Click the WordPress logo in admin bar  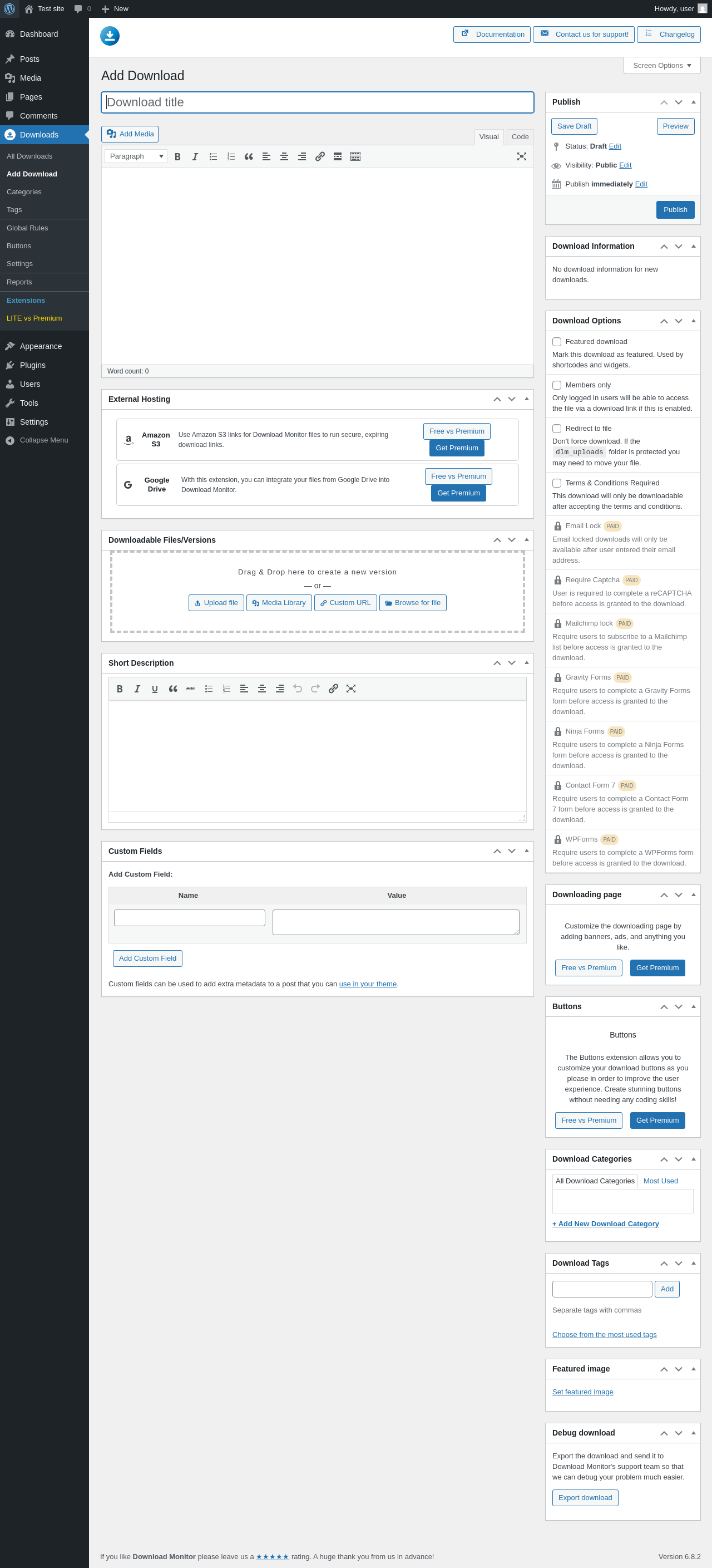coord(10,8)
